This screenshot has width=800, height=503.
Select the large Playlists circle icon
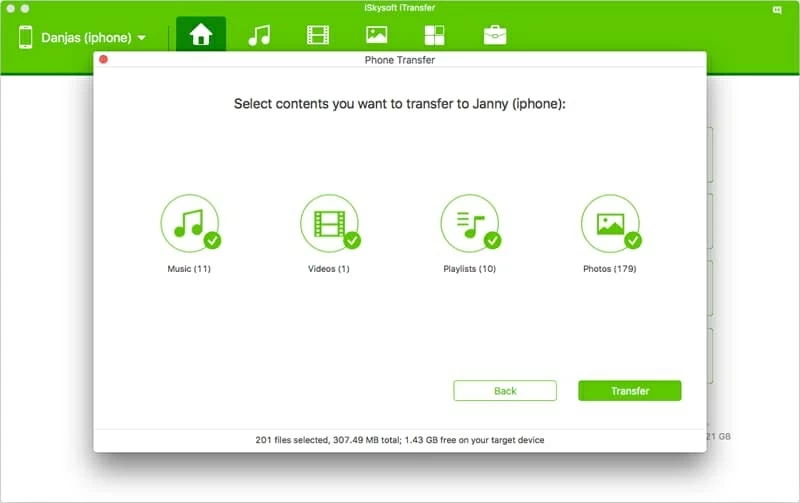pyautogui.click(x=469, y=223)
